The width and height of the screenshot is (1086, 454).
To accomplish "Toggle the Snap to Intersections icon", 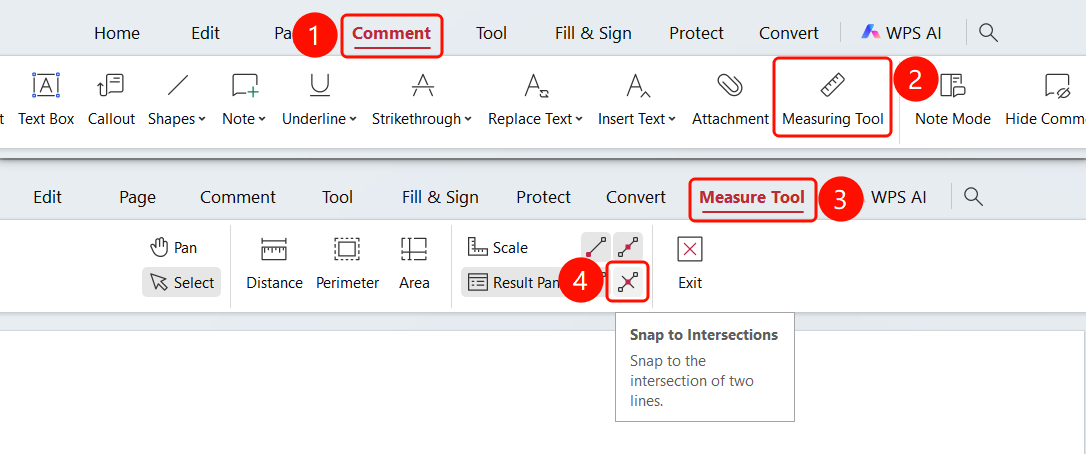I will [x=627, y=281].
